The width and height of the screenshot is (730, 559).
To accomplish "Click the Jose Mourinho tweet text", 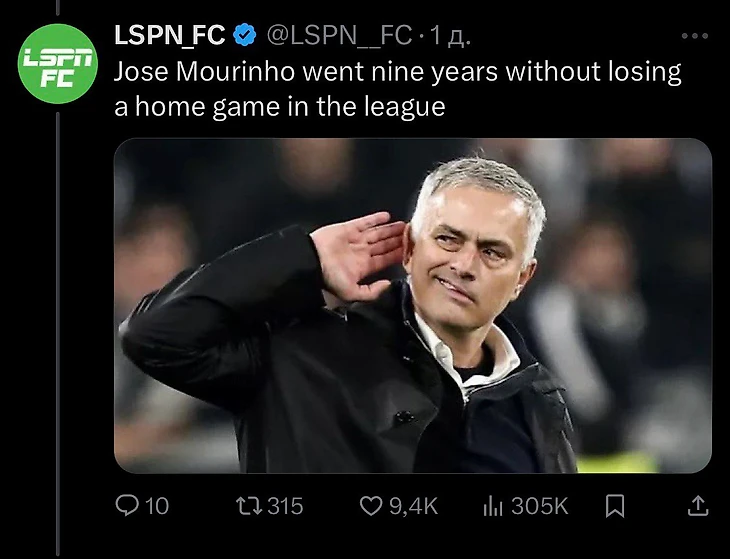I will [x=397, y=88].
